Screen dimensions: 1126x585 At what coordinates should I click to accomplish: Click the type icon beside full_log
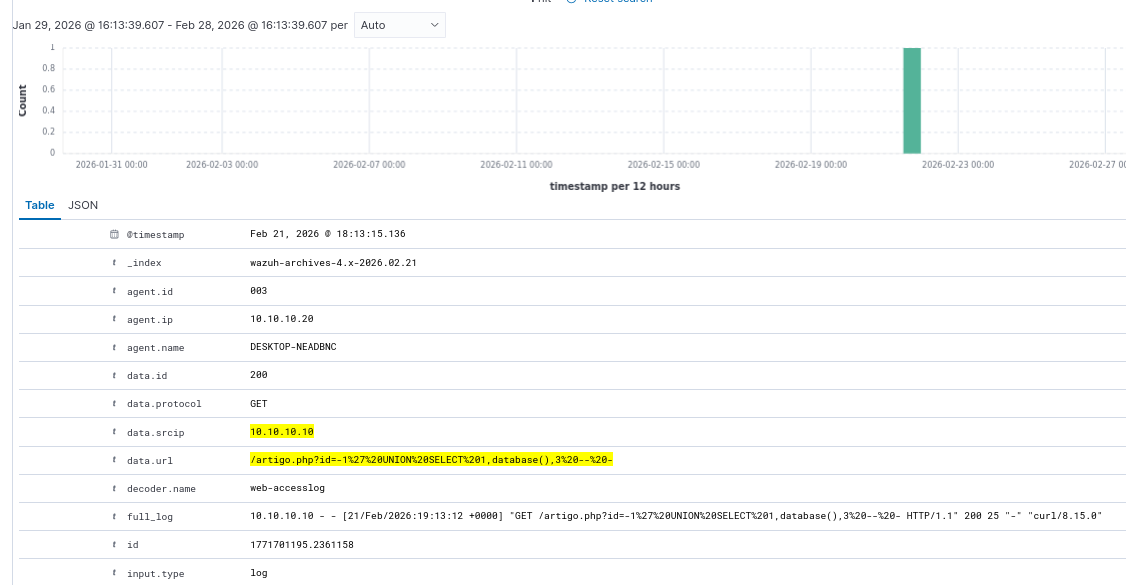[x=114, y=516]
